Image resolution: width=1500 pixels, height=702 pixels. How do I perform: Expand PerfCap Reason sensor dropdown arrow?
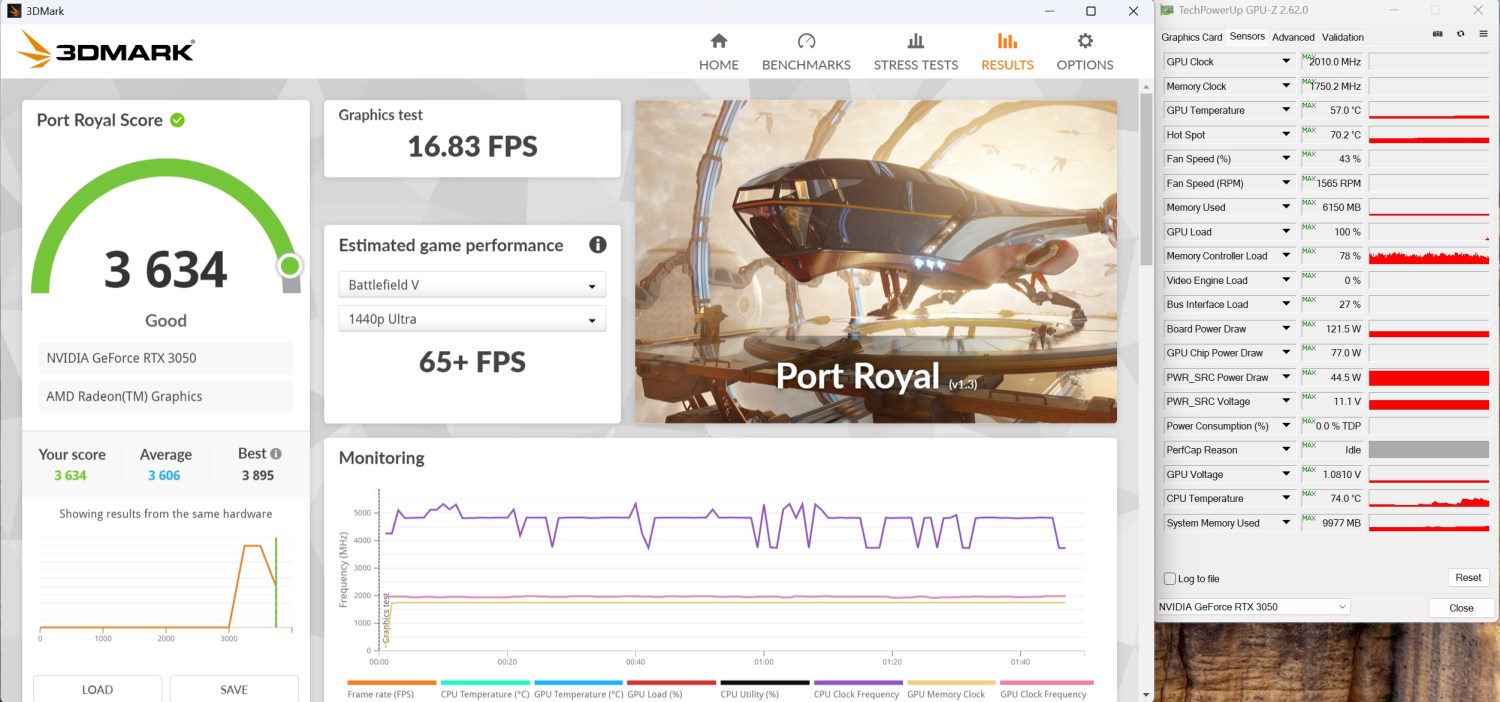(1286, 450)
